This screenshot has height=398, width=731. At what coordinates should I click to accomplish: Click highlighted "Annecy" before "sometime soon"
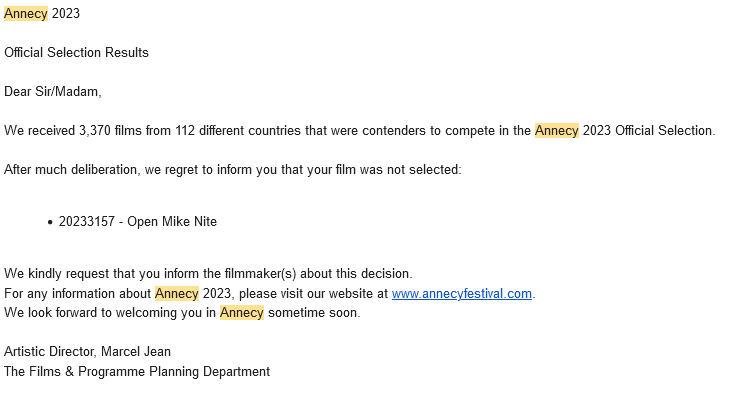pyautogui.click(x=242, y=313)
